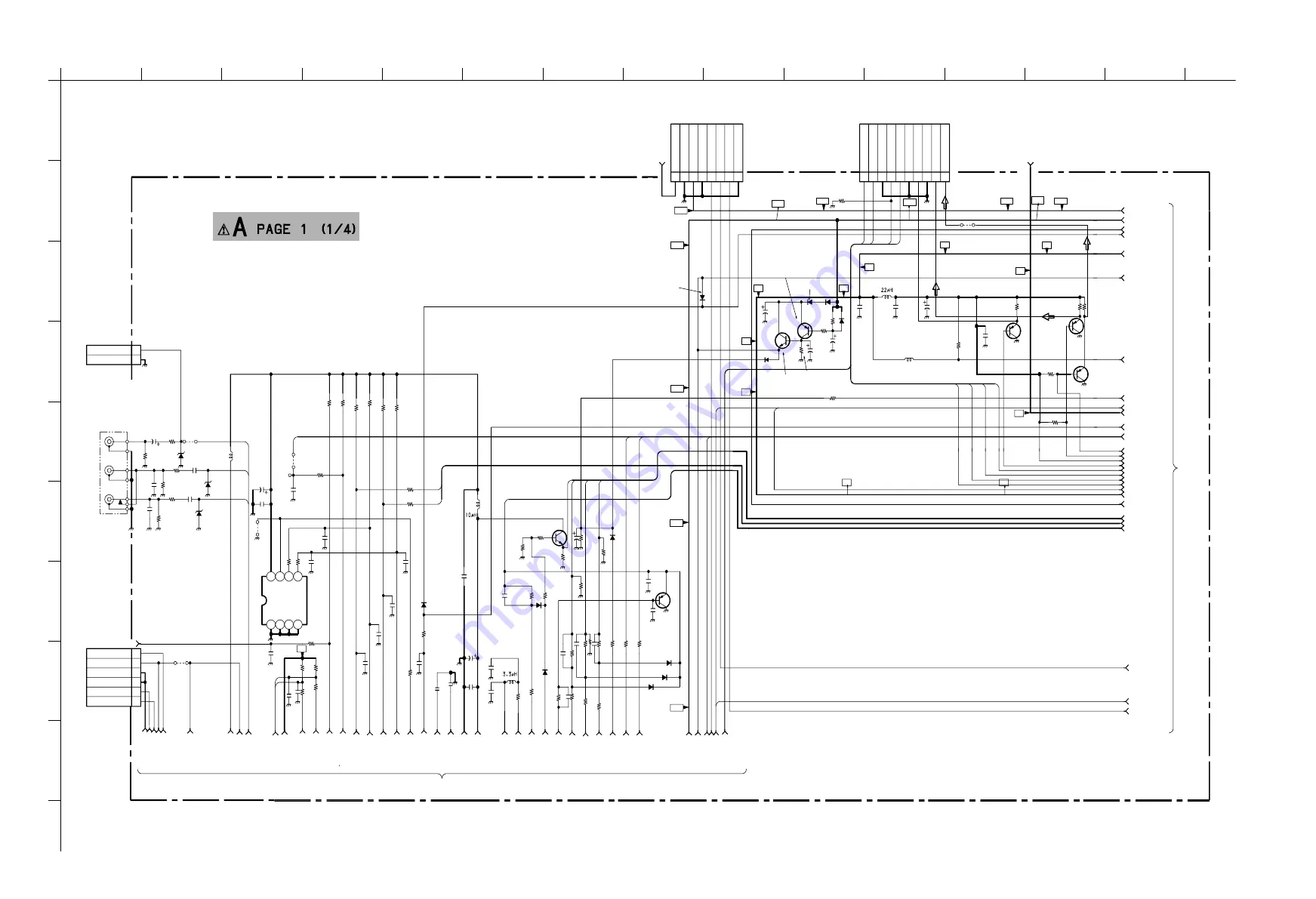Screen dimensions: 1316x899
Task: Click the horizontal curly brace along the bottom
Action: (x=442, y=773)
